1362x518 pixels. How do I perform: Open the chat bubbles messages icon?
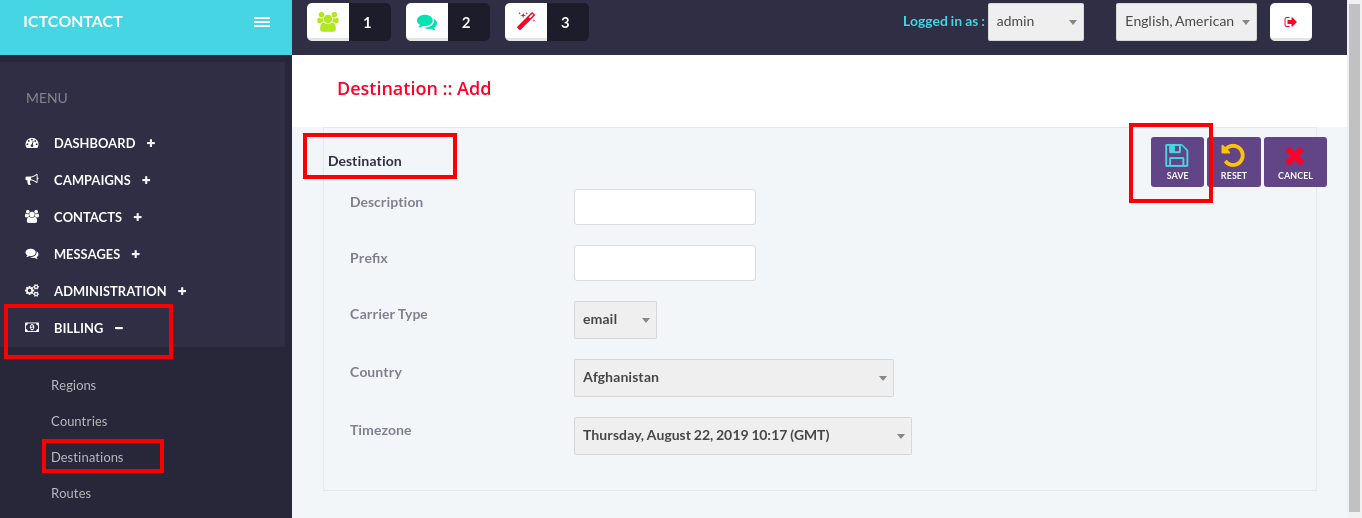(x=427, y=22)
